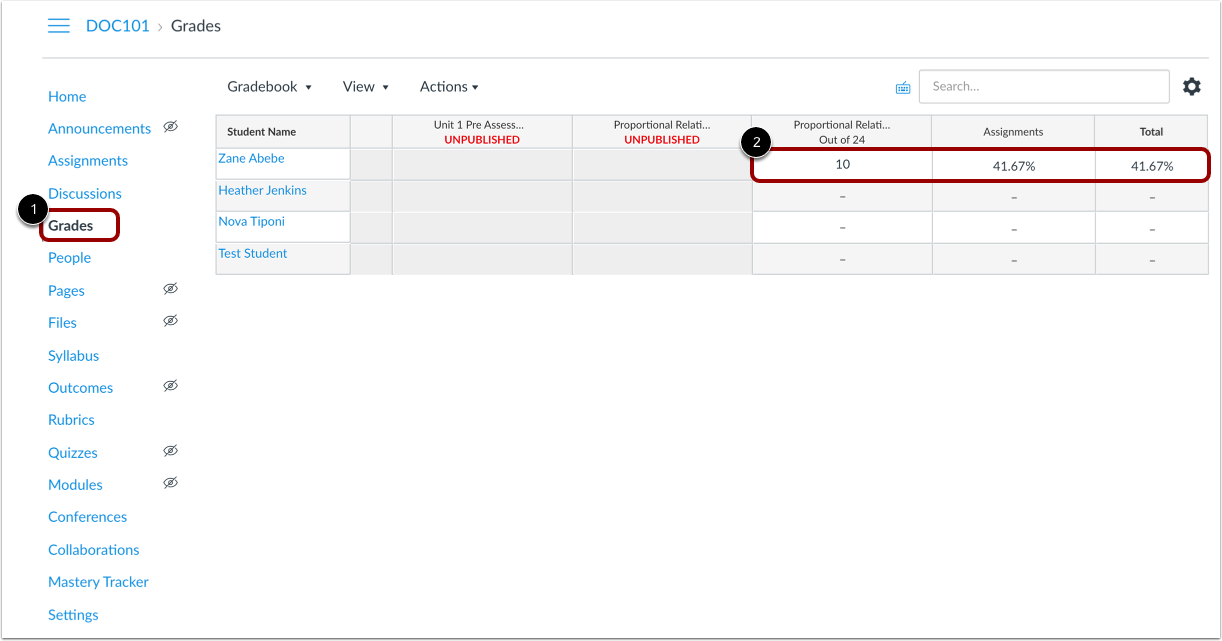Click the keyboard shortcuts icon near Search
Image resolution: width=1222 pixels, height=641 pixels.
tap(903, 87)
